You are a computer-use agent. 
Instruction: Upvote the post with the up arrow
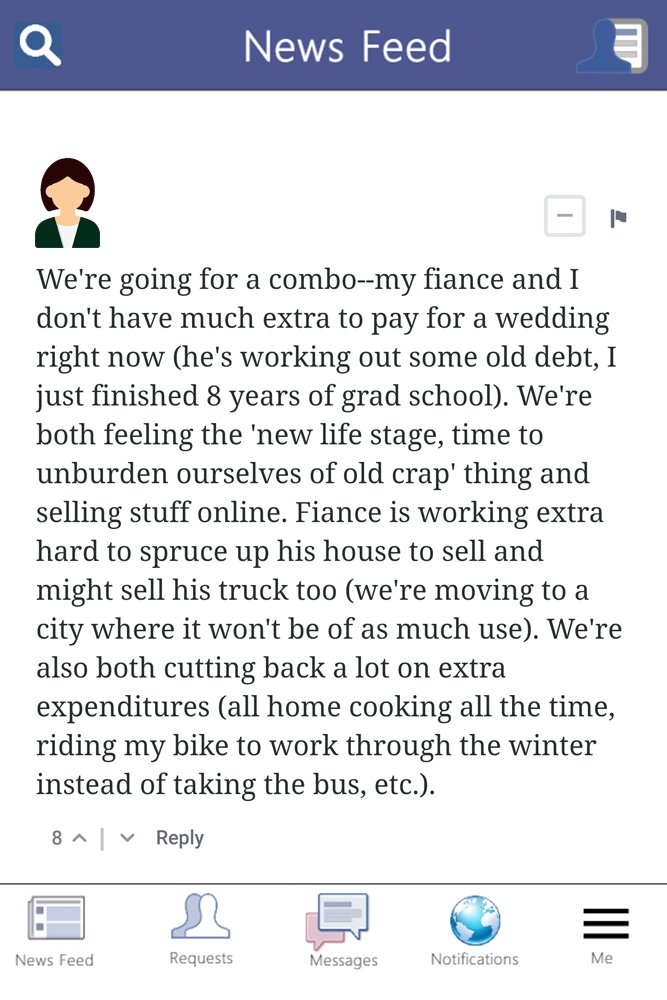click(x=80, y=838)
